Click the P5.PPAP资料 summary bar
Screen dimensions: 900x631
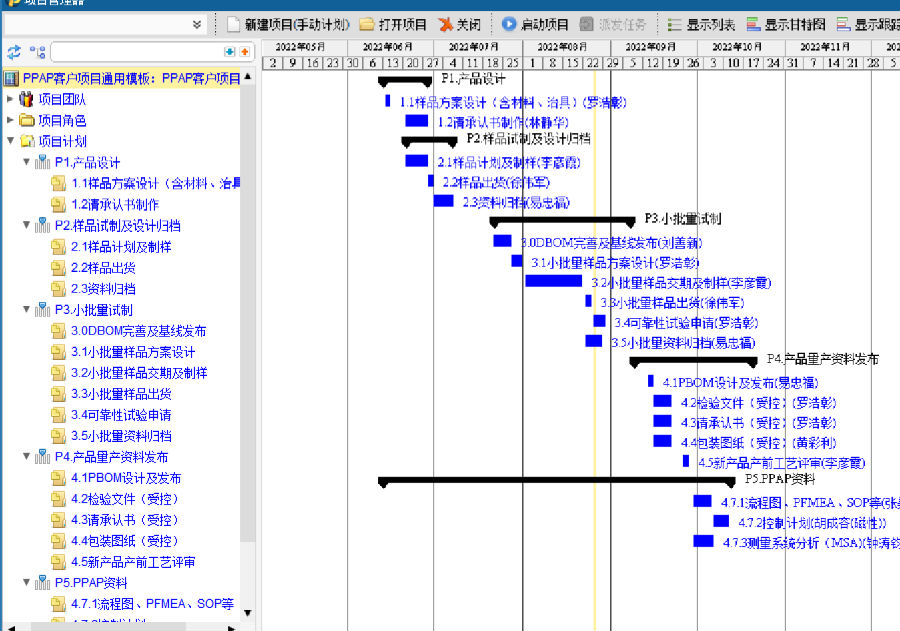click(x=557, y=481)
